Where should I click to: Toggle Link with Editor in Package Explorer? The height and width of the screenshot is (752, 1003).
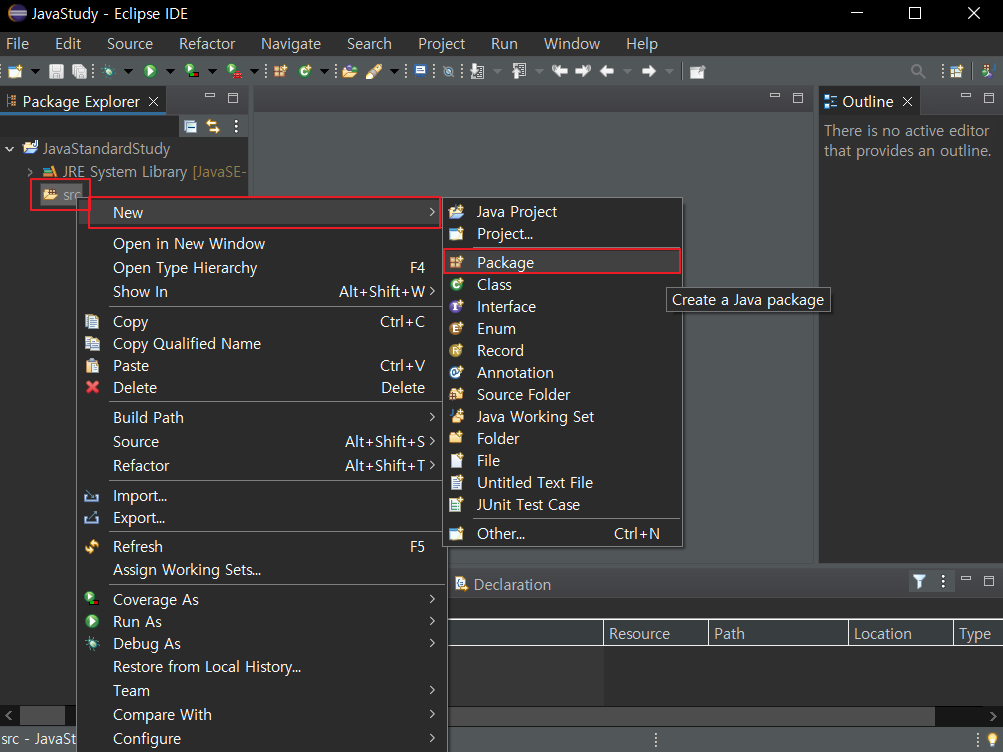[213, 127]
